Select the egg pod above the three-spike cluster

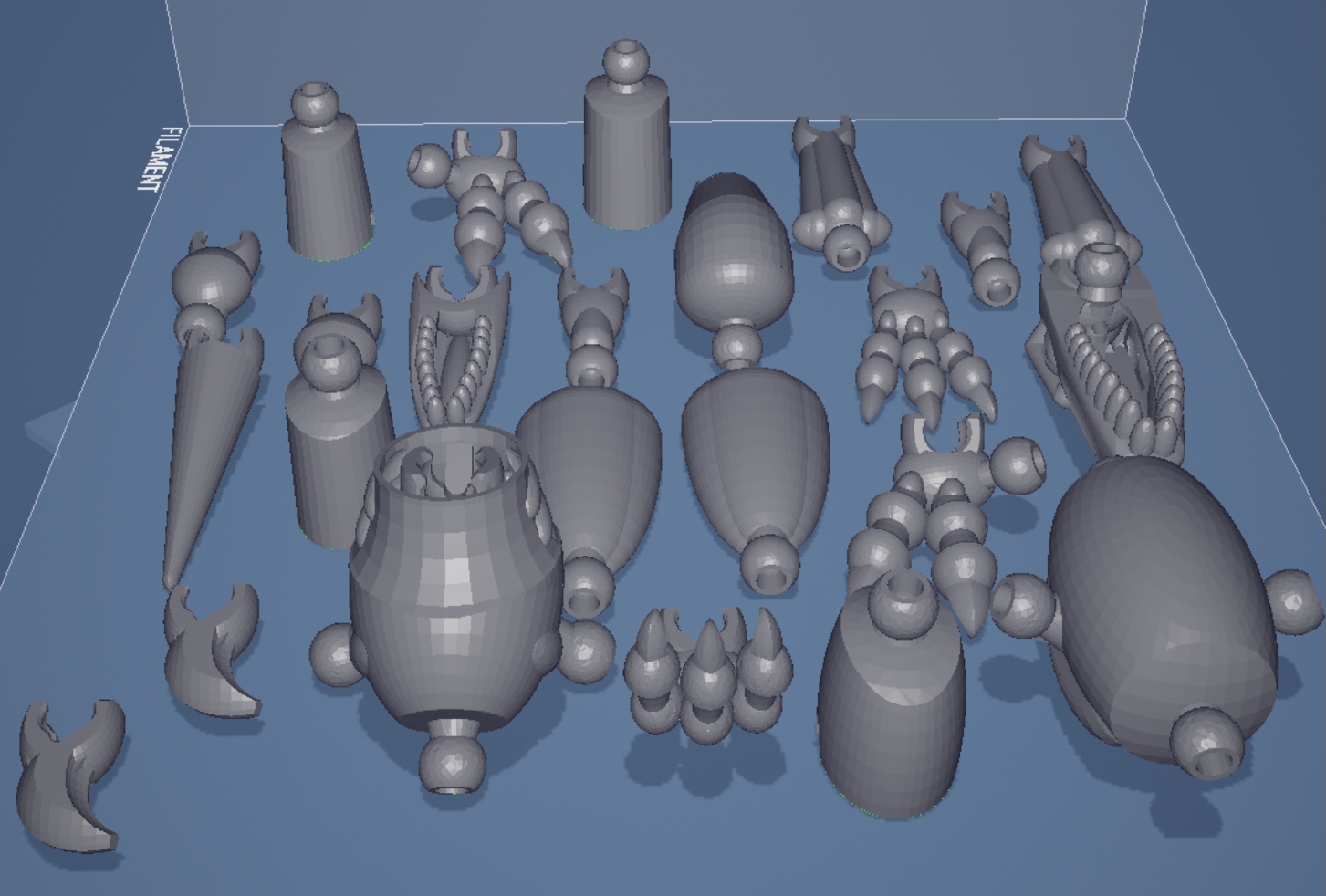[756, 479]
